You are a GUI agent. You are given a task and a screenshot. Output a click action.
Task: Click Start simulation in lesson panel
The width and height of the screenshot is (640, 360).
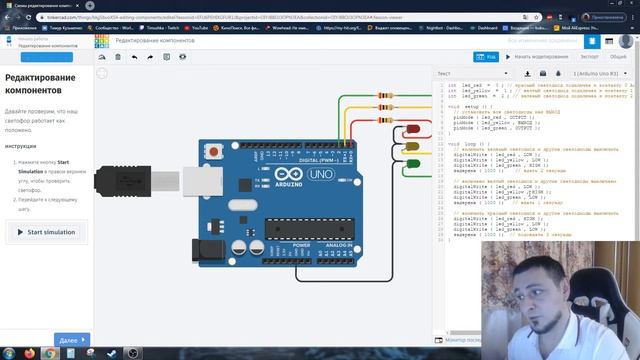(x=47, y=232)
